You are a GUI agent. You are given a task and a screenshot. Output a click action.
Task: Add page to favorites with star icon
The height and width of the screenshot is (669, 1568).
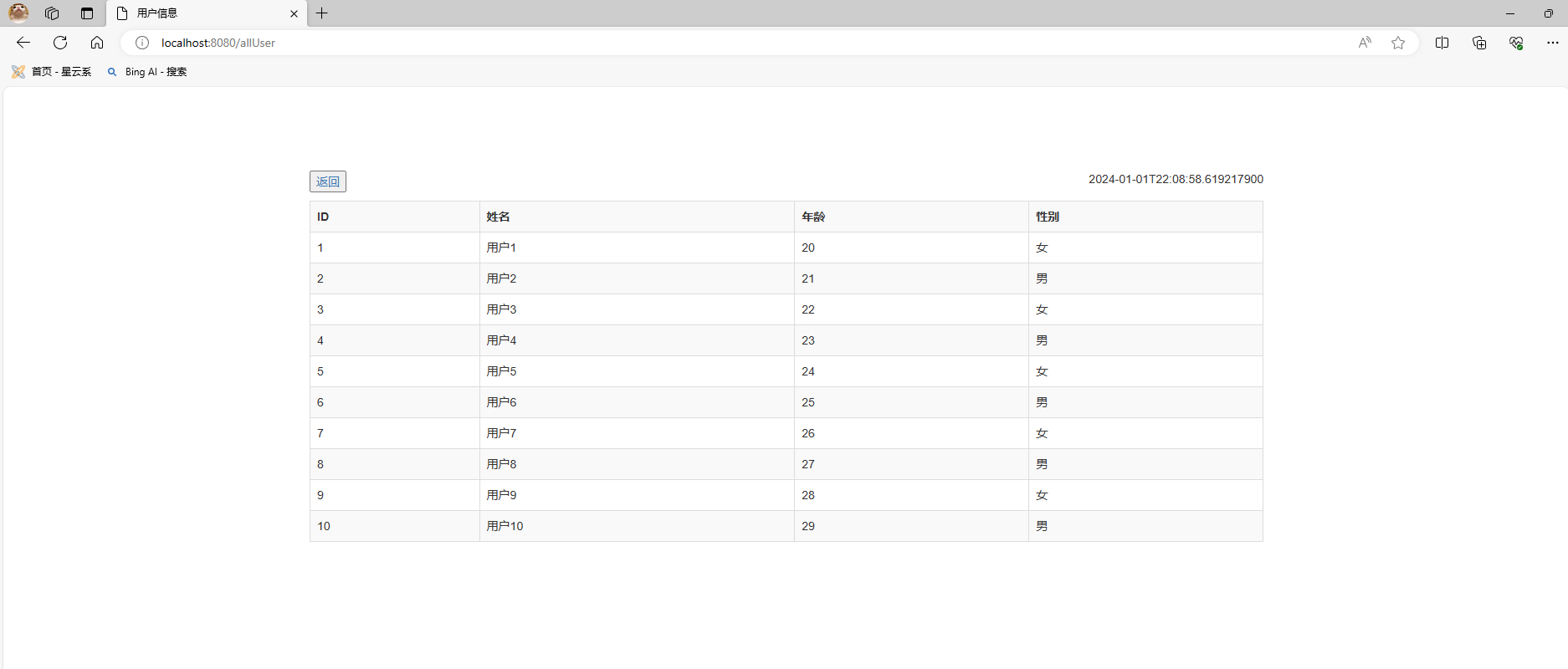coord(1398,43)
